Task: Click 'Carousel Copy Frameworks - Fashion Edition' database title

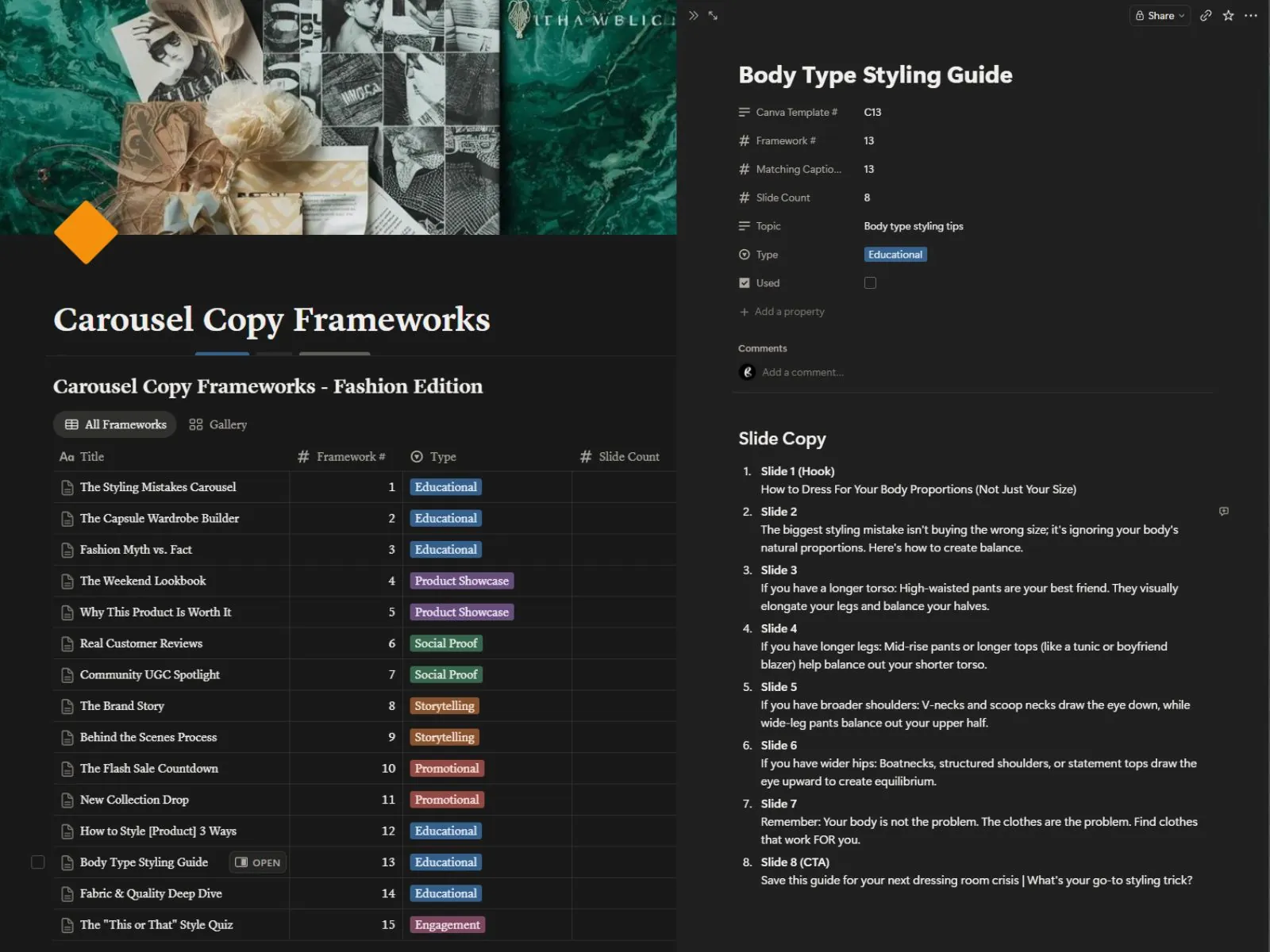Action: pos(267,386)
